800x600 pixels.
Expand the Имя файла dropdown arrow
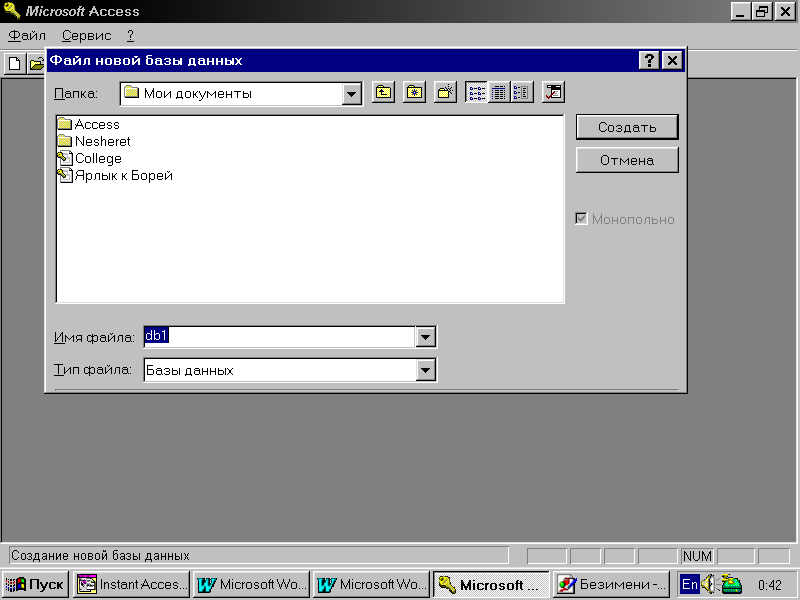426,337
